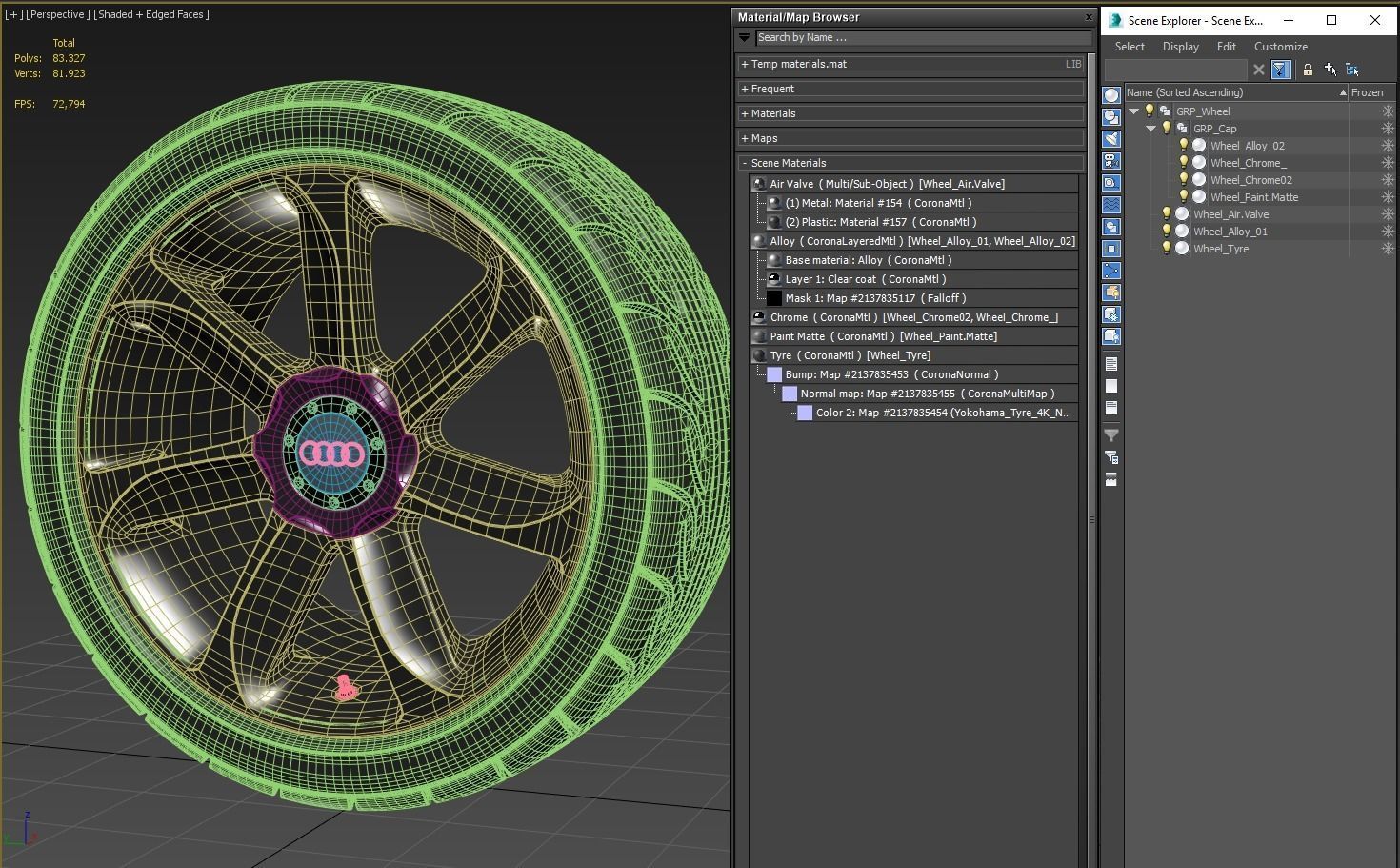Toggle Display Shapes filter icon
Image resolution: width=1400 pixels, height=868 pixels.
tap(1111, 117)
